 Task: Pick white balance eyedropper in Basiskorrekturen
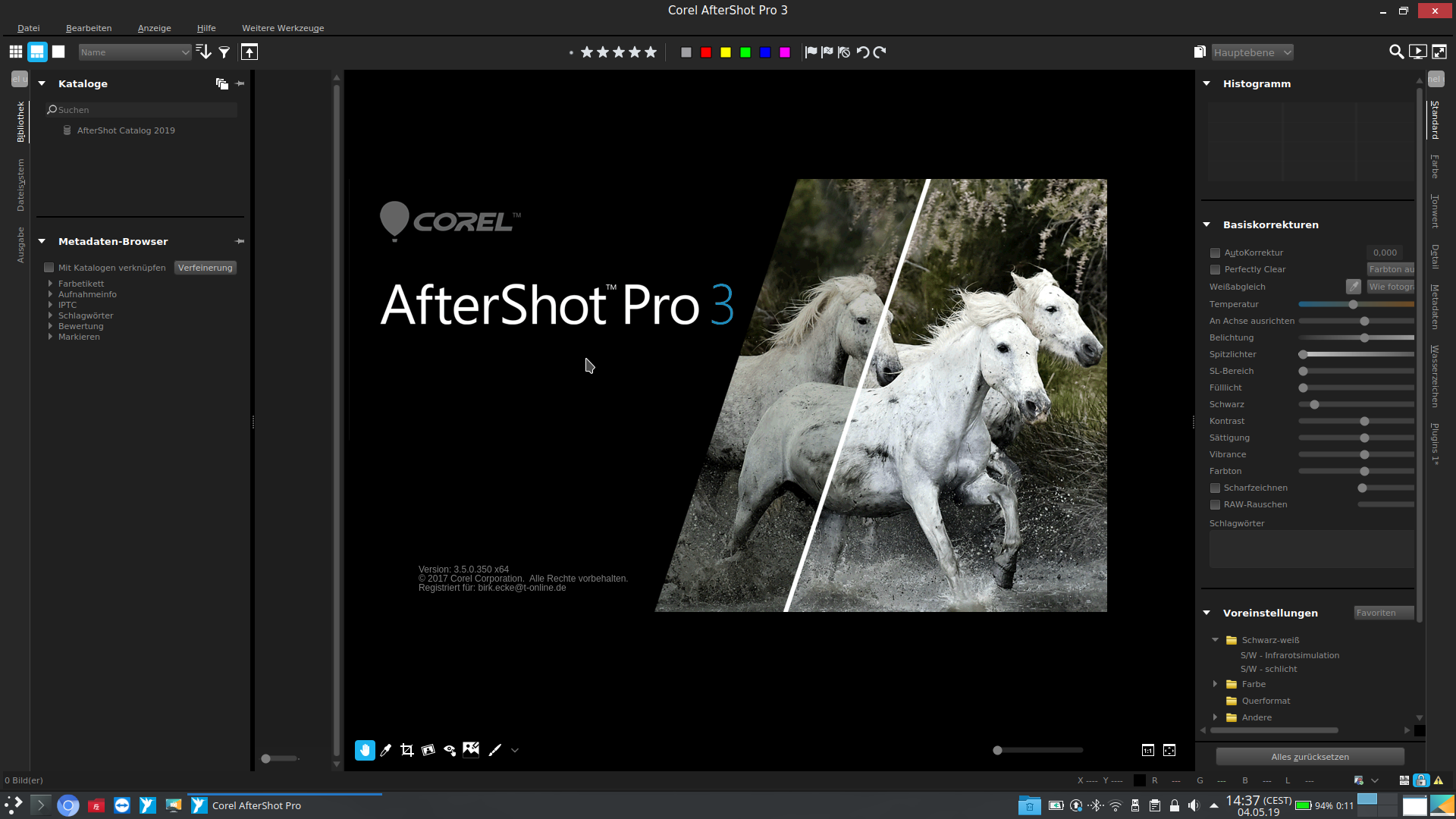coord(1354,286)
